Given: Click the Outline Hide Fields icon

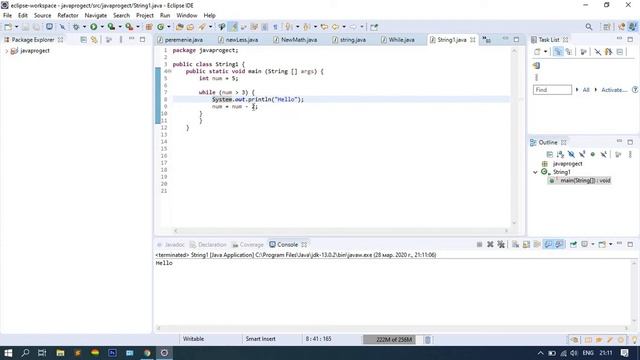Looking at the screenshot, I should (x=571, y=154).
